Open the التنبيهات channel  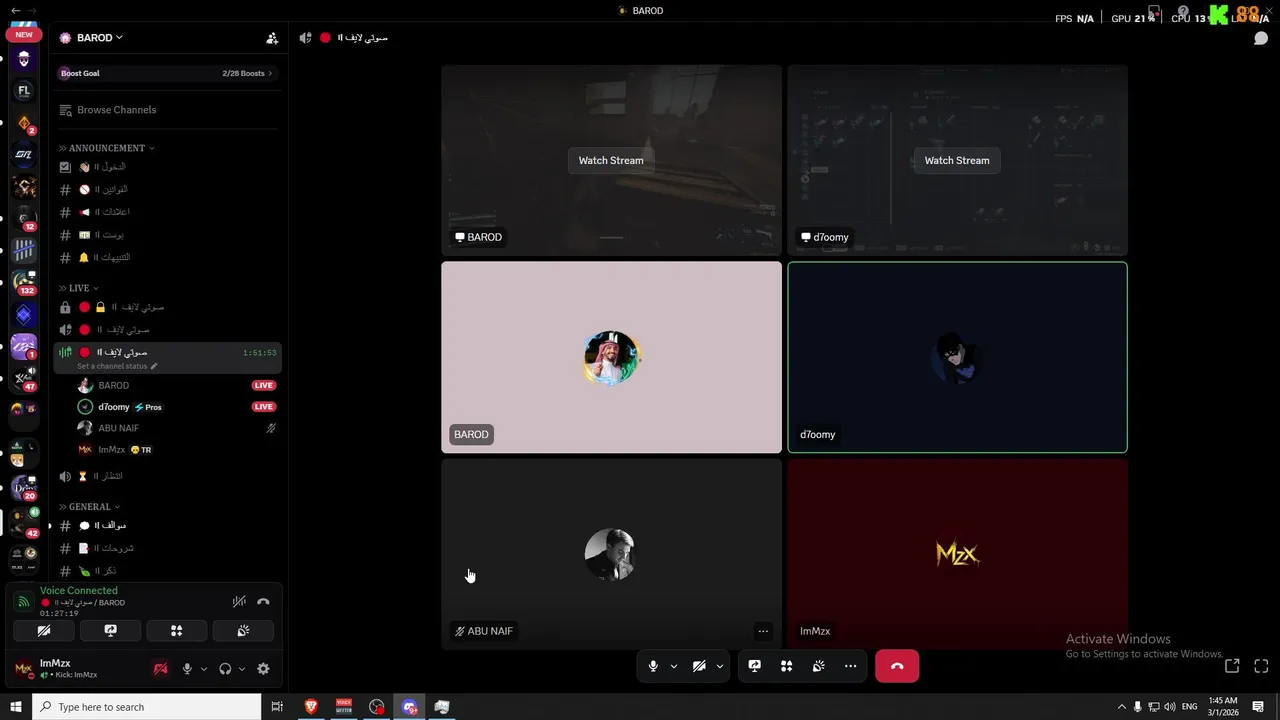tap(167, 257)
